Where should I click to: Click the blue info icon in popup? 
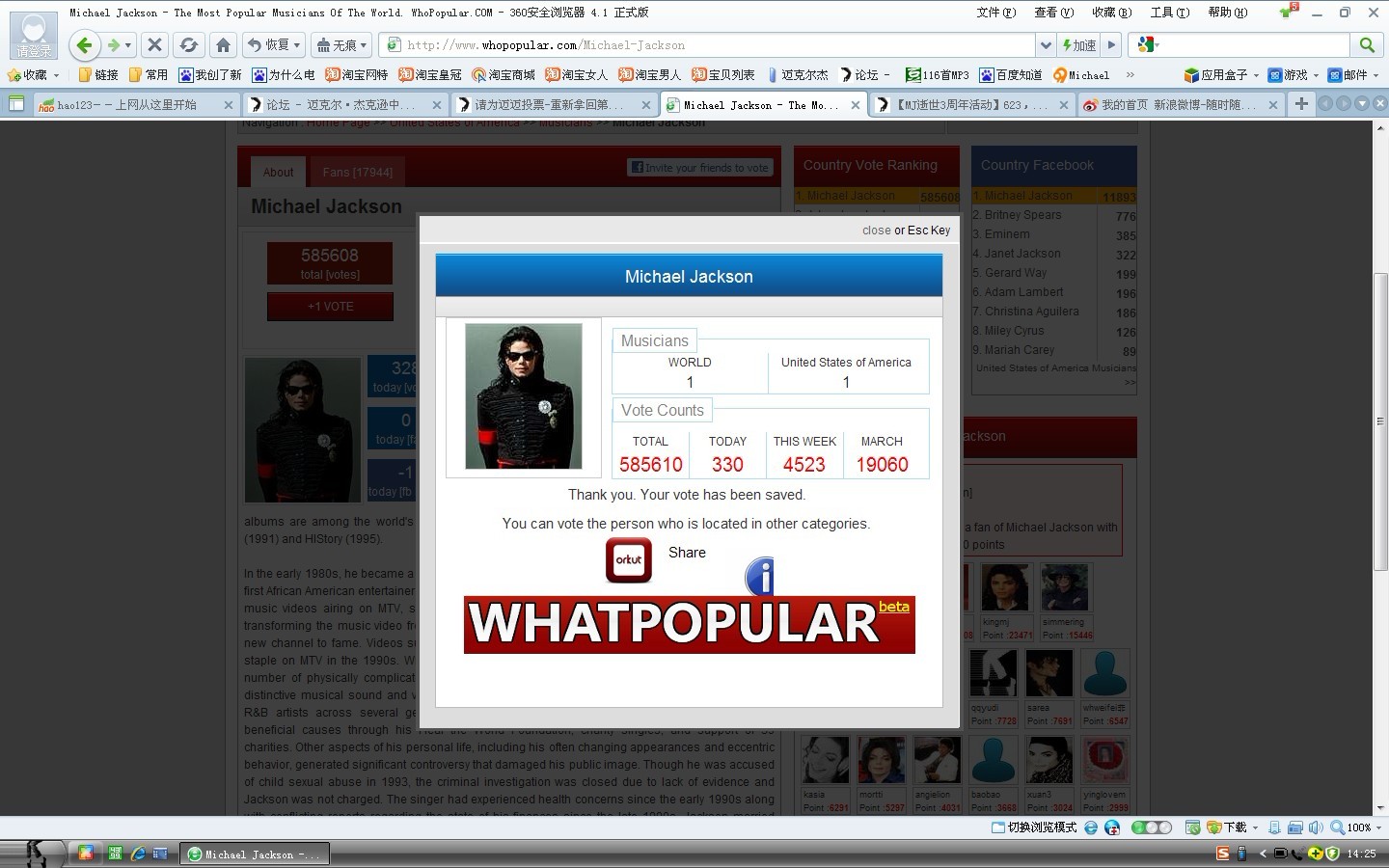[x=760, y=577]
